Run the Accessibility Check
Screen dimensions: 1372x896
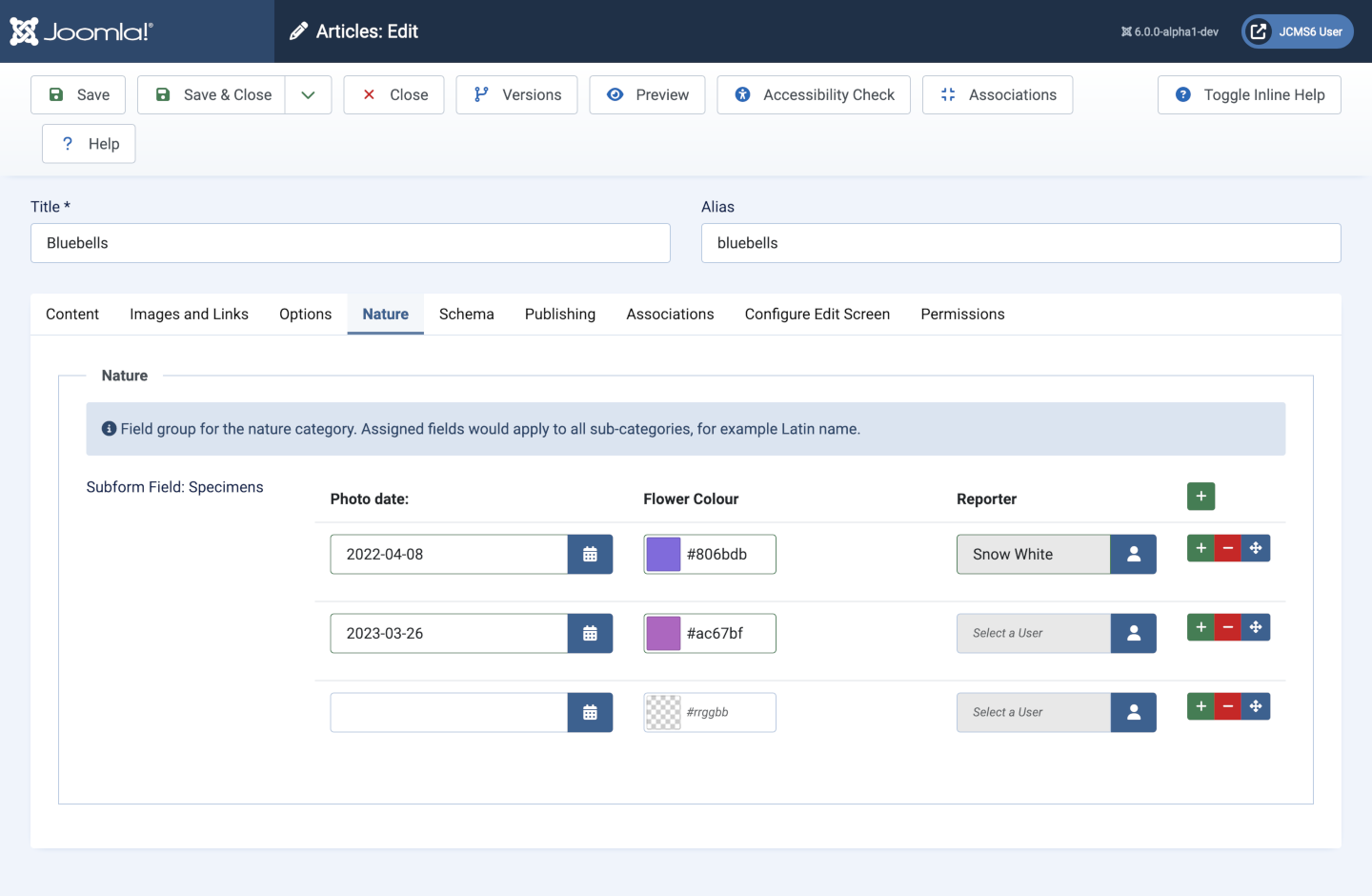coord(813,95)
